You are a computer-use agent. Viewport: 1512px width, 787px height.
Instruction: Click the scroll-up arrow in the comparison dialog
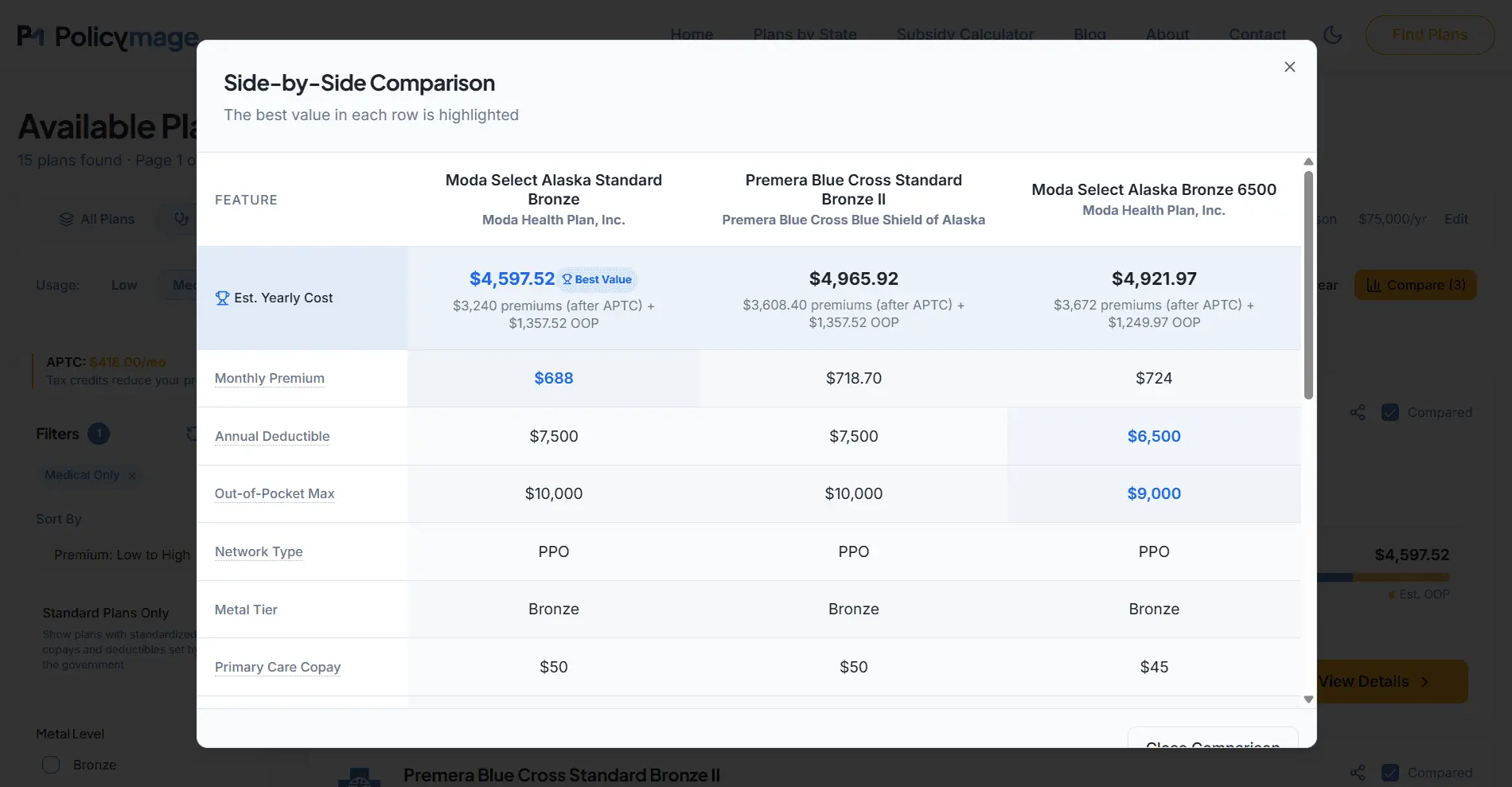pyautogui.click(x=1308, y=162)
